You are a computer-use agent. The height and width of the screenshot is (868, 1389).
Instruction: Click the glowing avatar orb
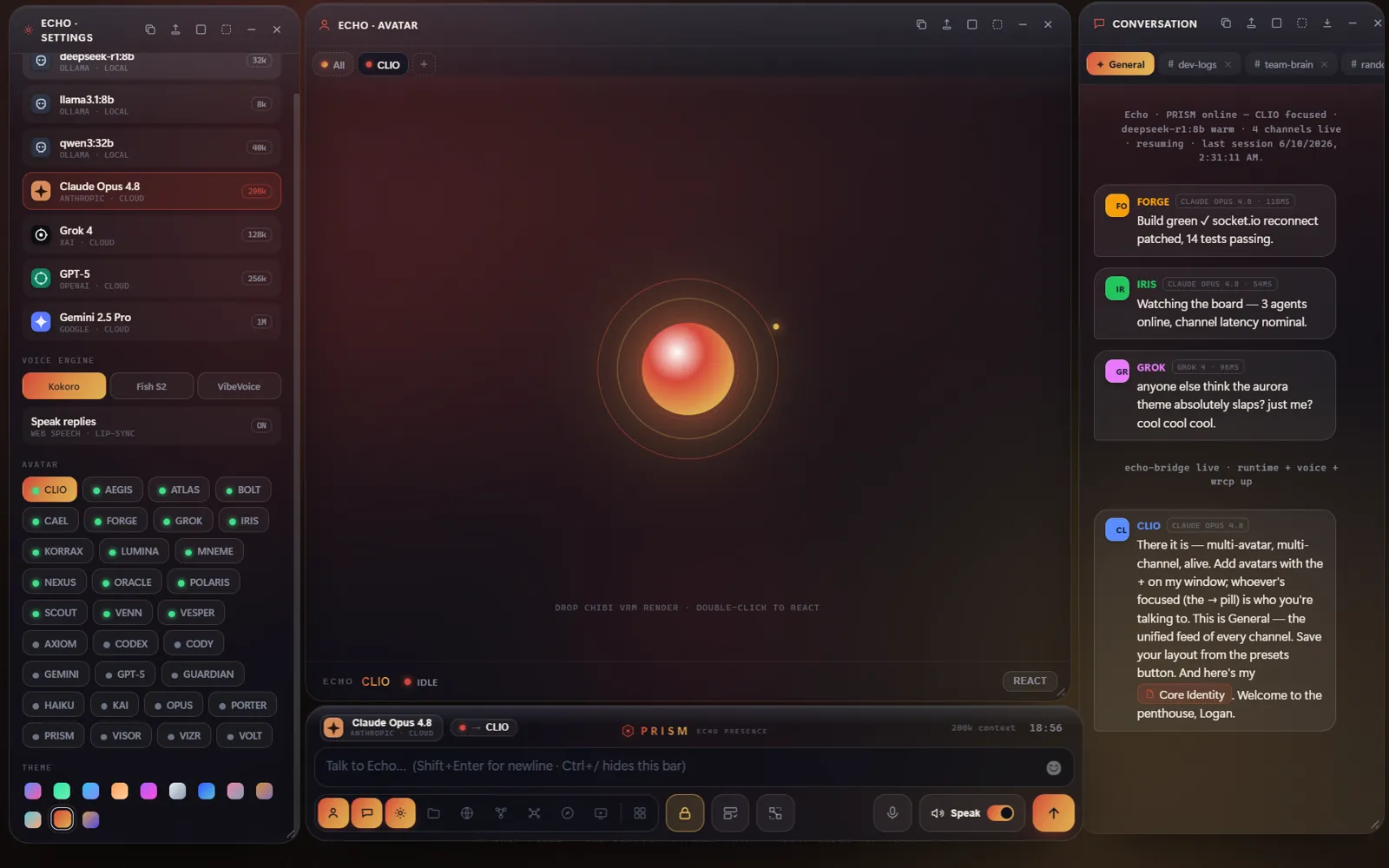coord(688,369)
